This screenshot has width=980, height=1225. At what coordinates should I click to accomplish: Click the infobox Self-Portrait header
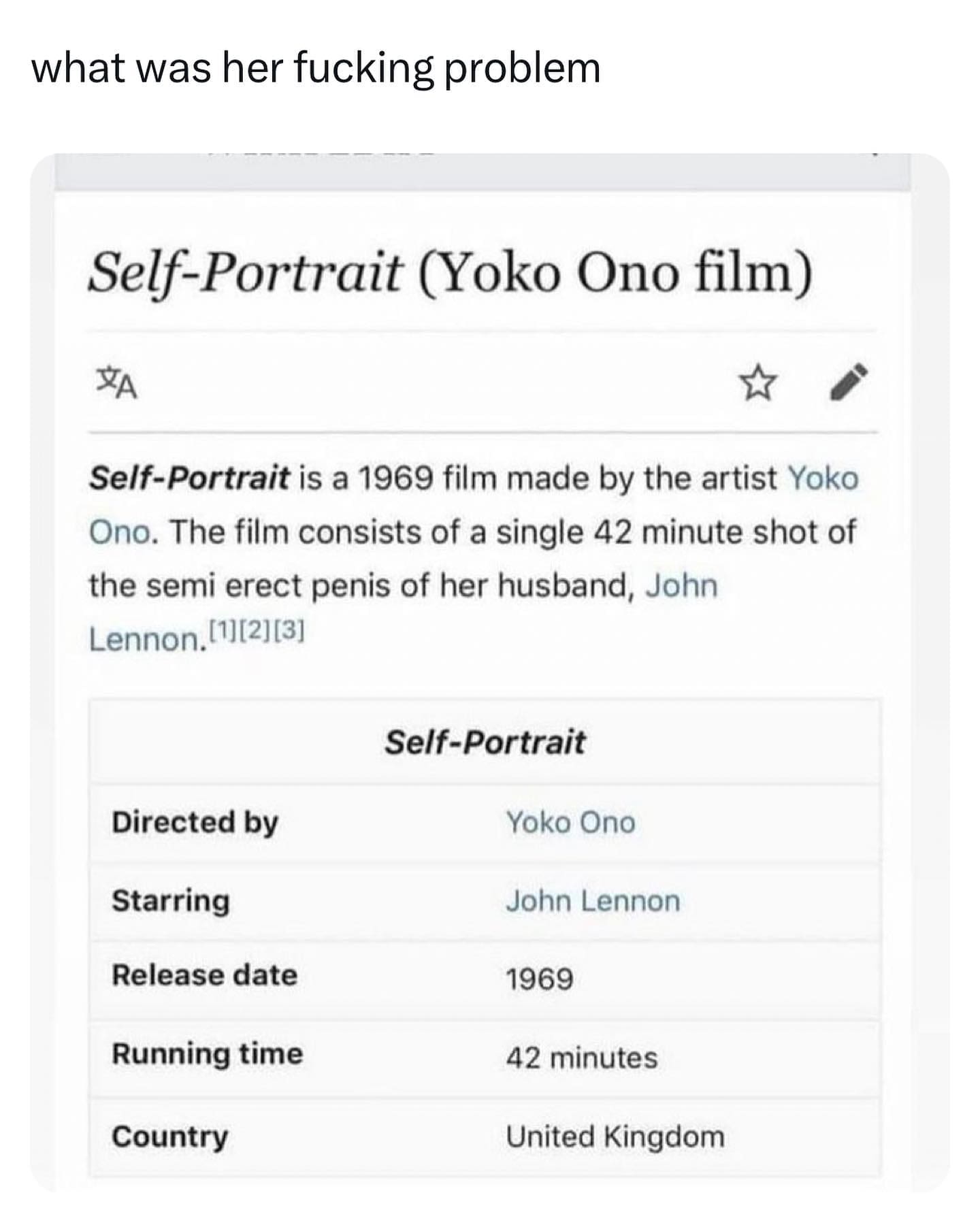tap(485, 742)
